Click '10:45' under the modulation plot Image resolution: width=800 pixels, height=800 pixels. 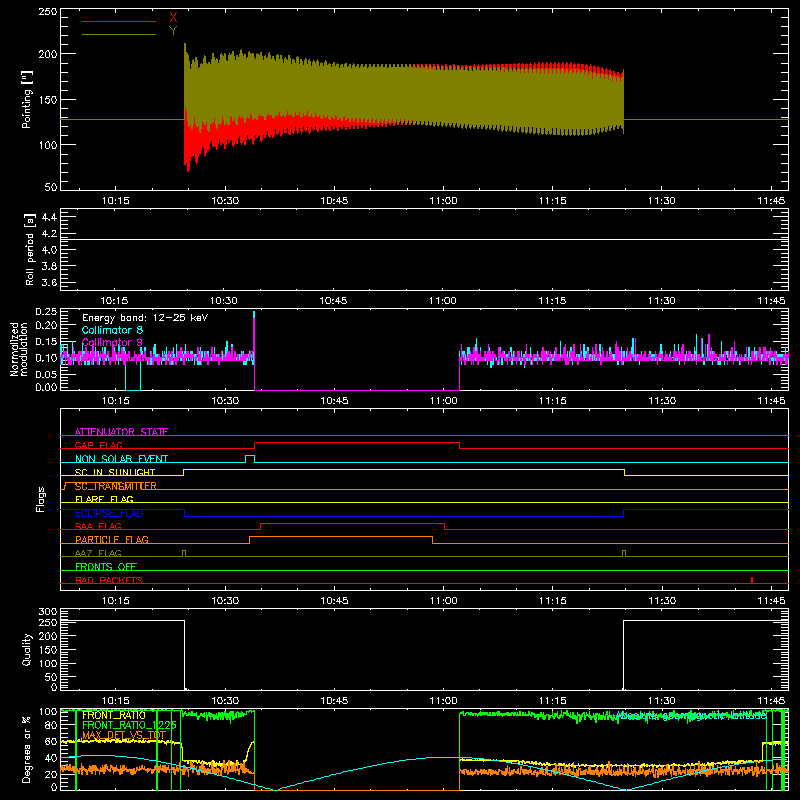pyautogui.click(x=334, y=401)
